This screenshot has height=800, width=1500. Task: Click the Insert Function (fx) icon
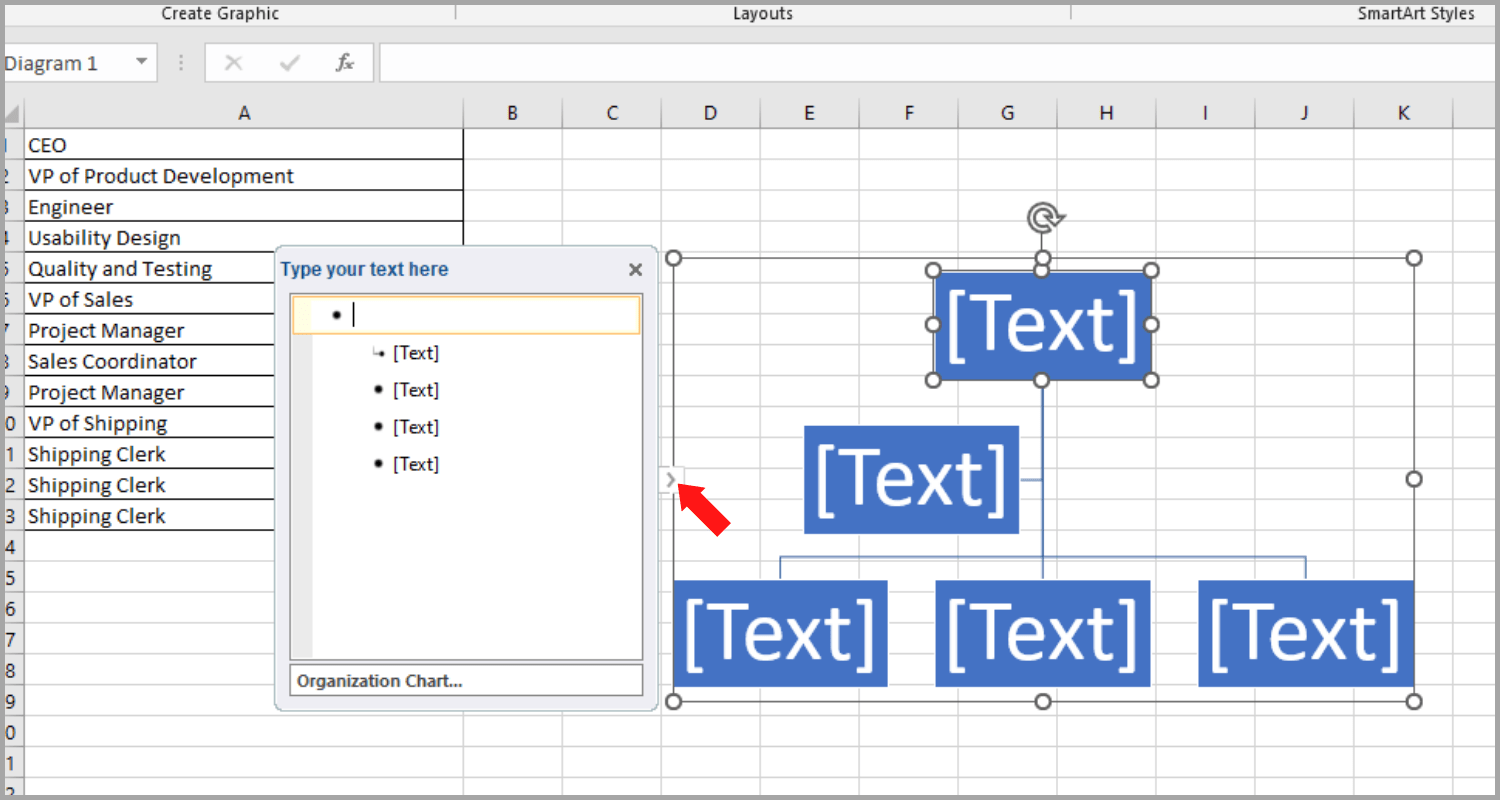point(344,62)
